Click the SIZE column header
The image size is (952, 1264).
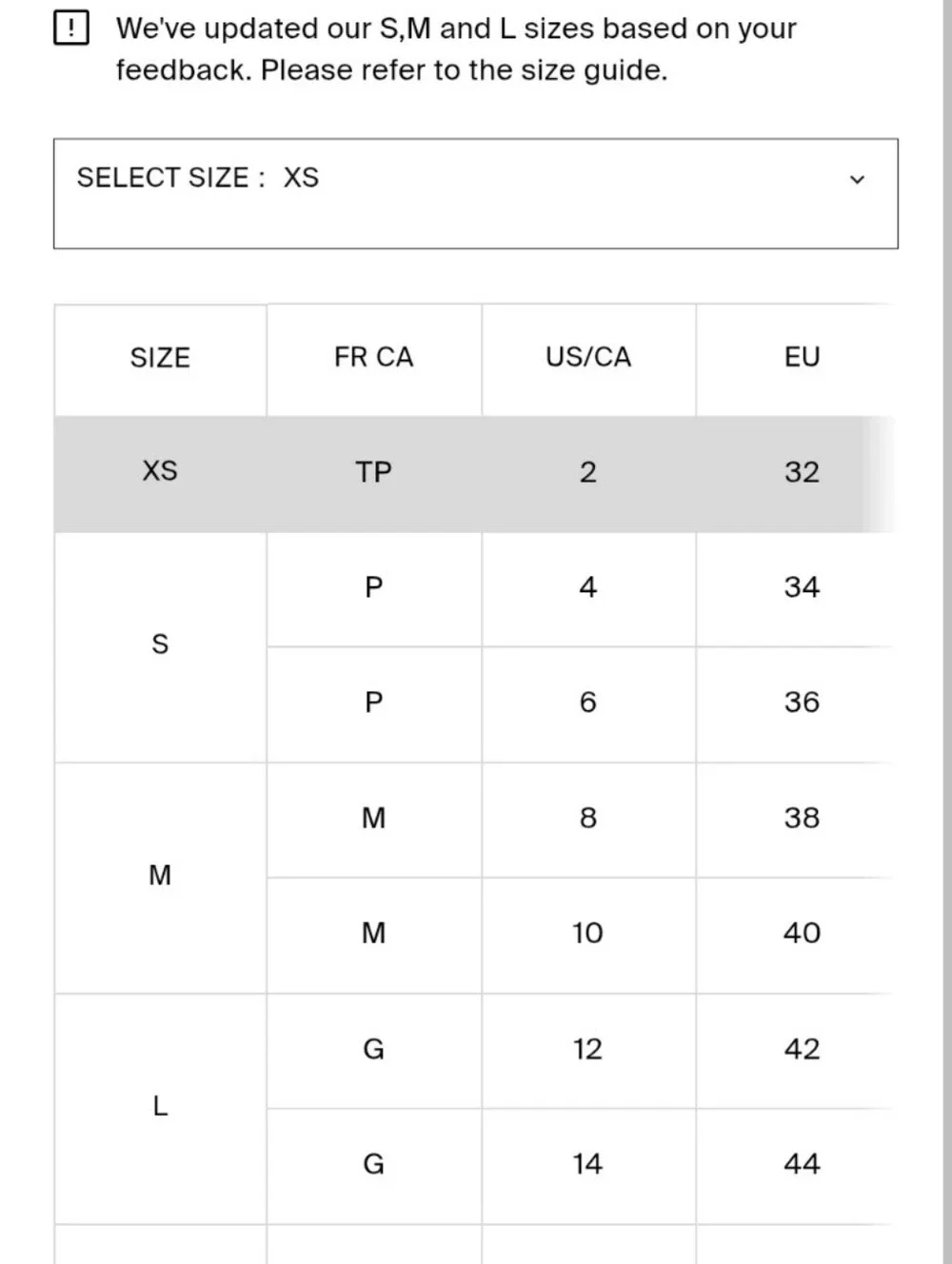[x=160, y=359]
